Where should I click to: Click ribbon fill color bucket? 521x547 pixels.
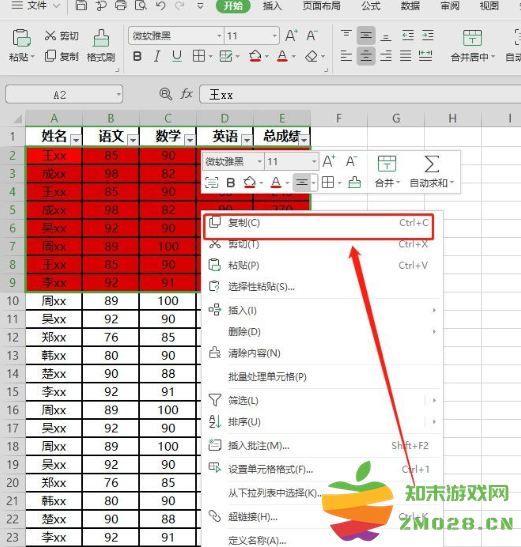(255, 56)
